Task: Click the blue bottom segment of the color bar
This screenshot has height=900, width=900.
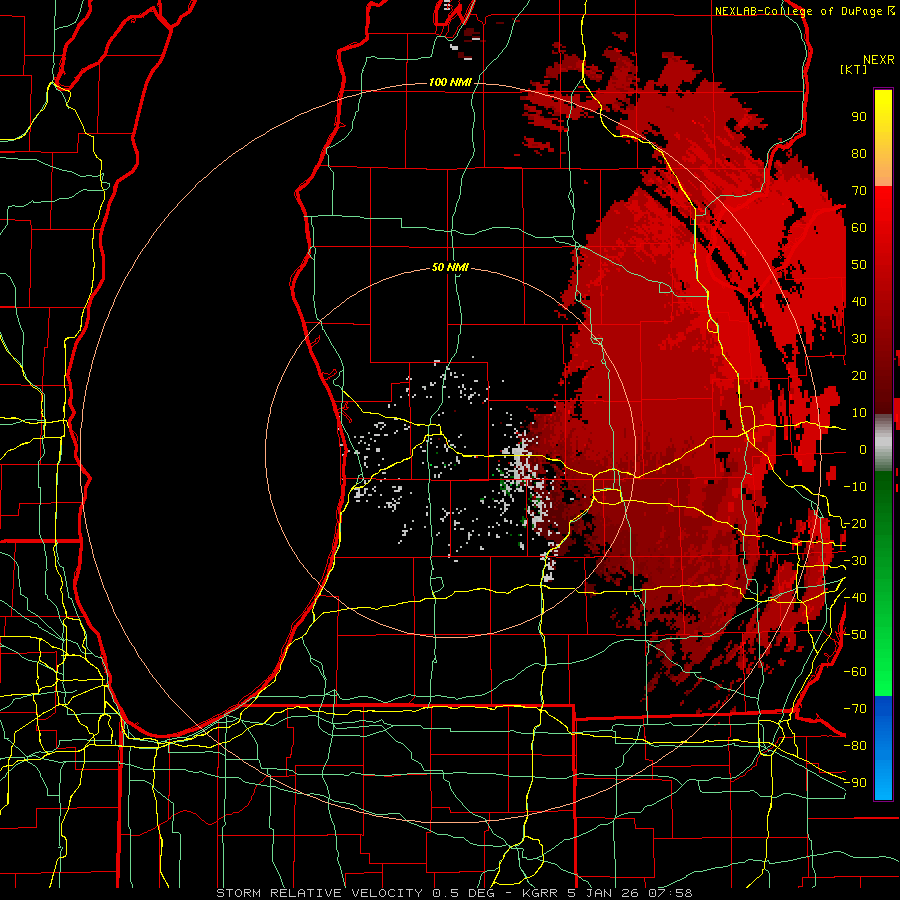Action: (x=883, y=748)
